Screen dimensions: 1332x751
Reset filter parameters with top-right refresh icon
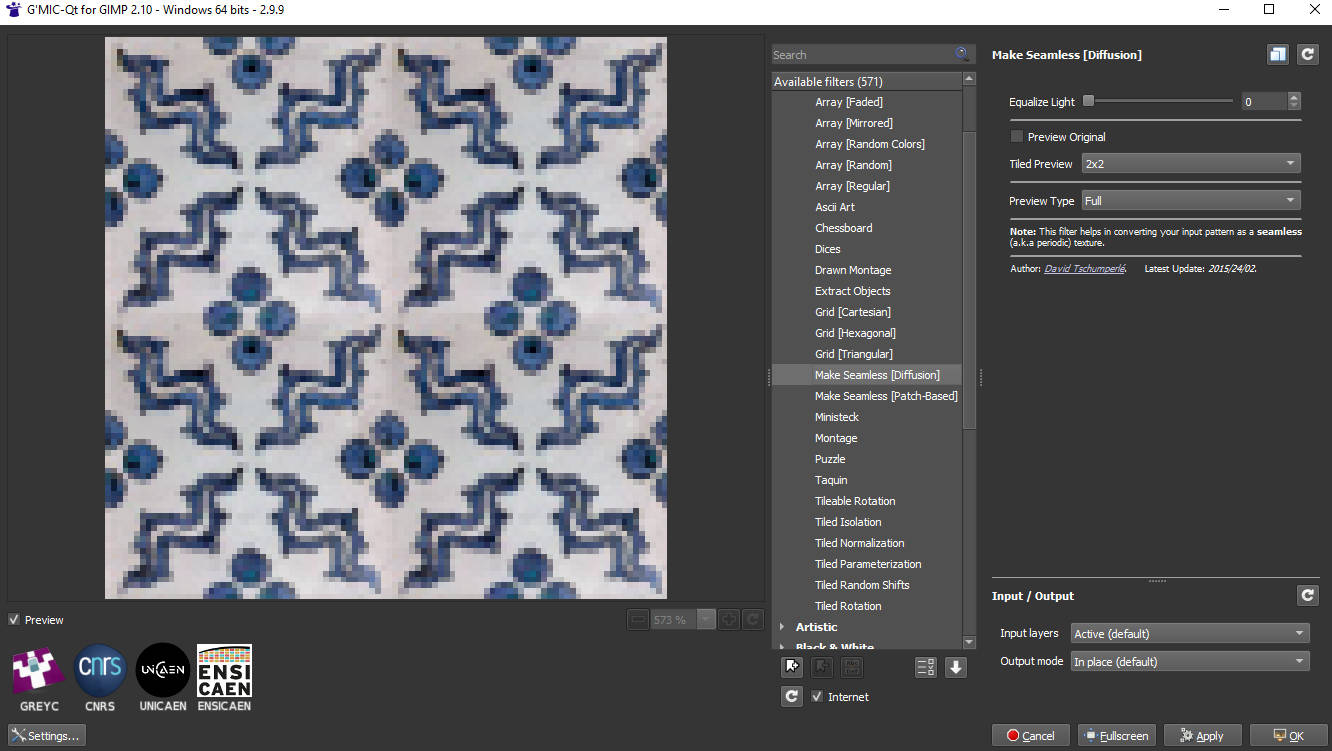(x=1307, y=55)
